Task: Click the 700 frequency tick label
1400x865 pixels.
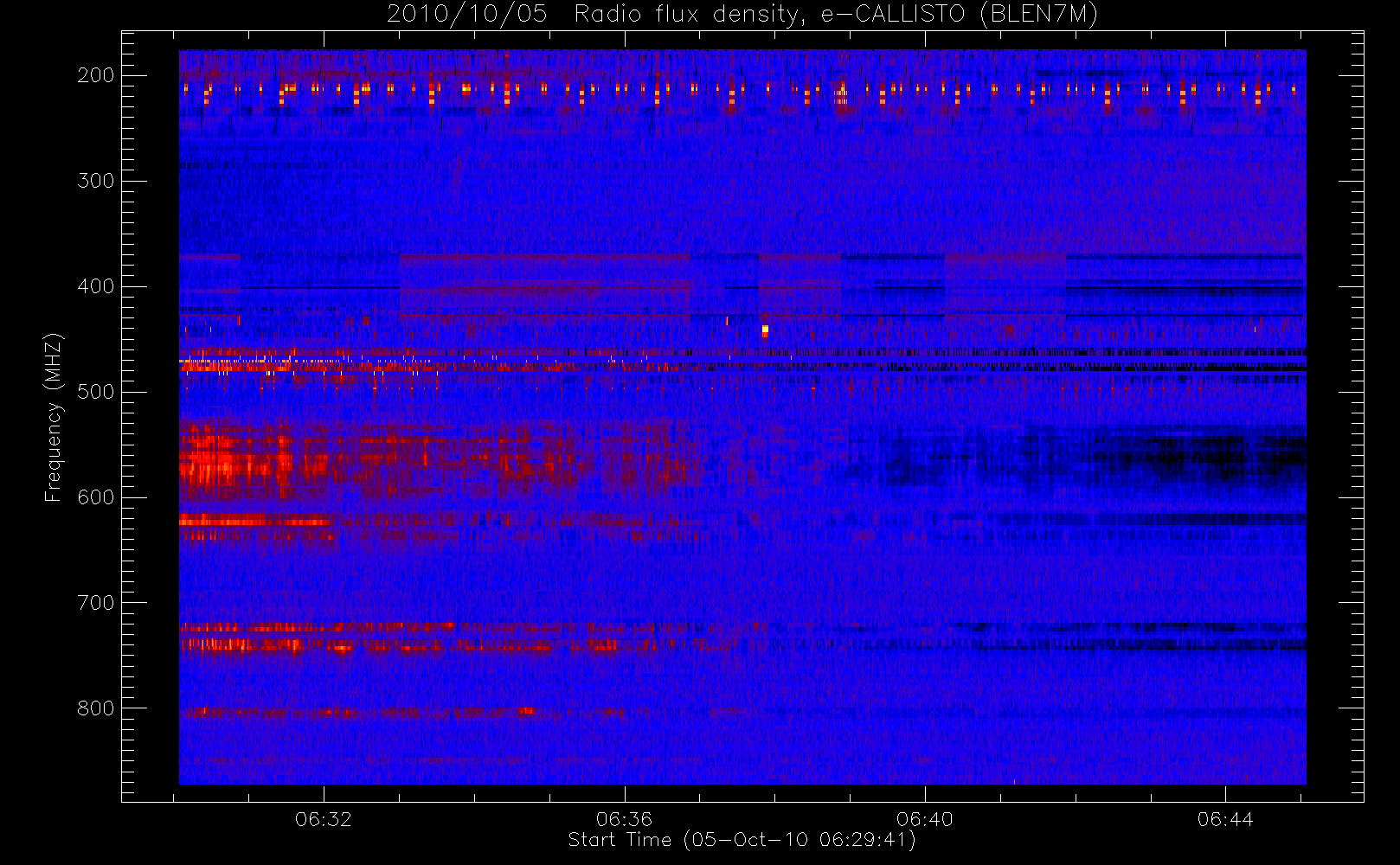Action: 95,603
